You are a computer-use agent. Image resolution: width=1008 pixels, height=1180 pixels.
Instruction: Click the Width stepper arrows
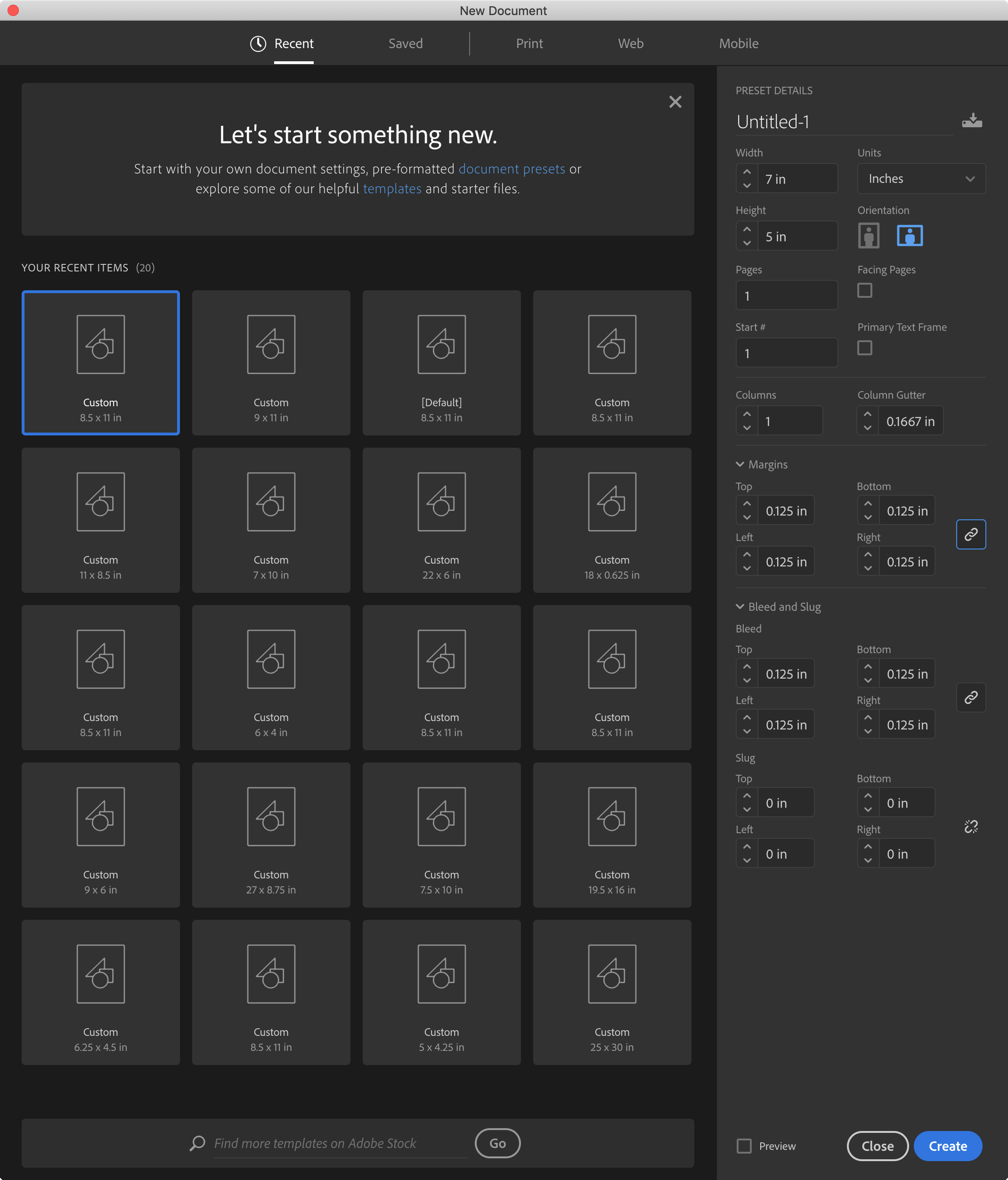click(x=747, y=179)
